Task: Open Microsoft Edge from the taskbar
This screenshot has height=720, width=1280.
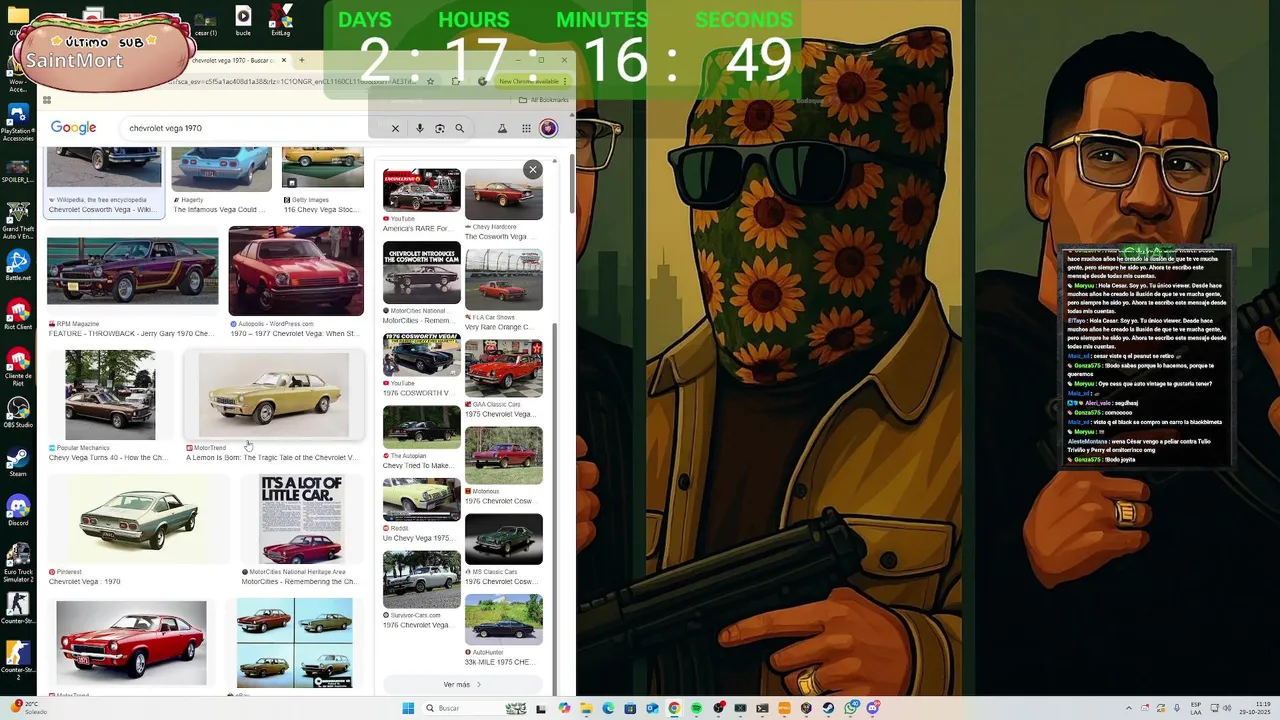Action: (608, 708)
